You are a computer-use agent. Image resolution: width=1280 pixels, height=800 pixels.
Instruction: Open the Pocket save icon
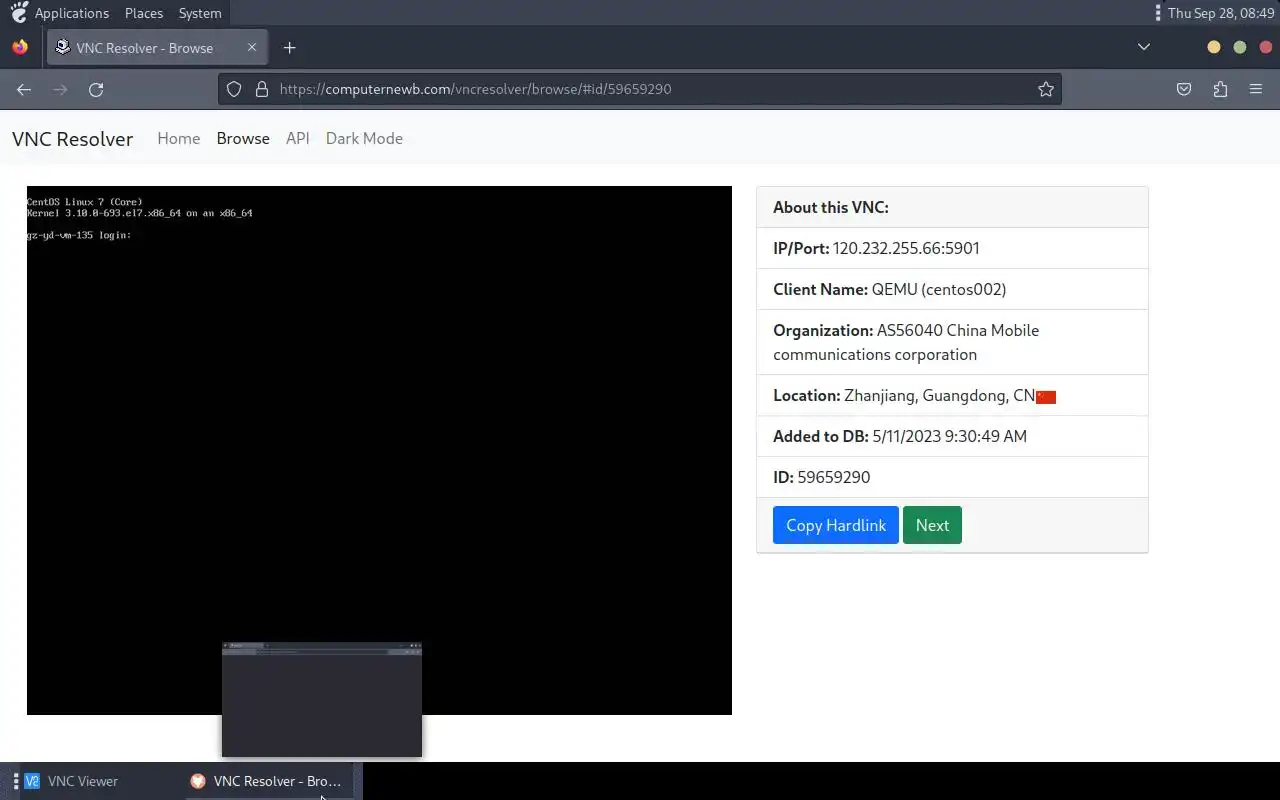[x=1184, y=89]
